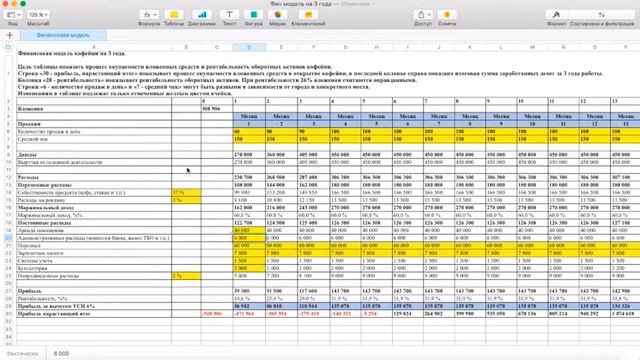Click the Прибыль нарастающий итог label
The height and width of the screenshot is (360, 640).
[94, 314]
